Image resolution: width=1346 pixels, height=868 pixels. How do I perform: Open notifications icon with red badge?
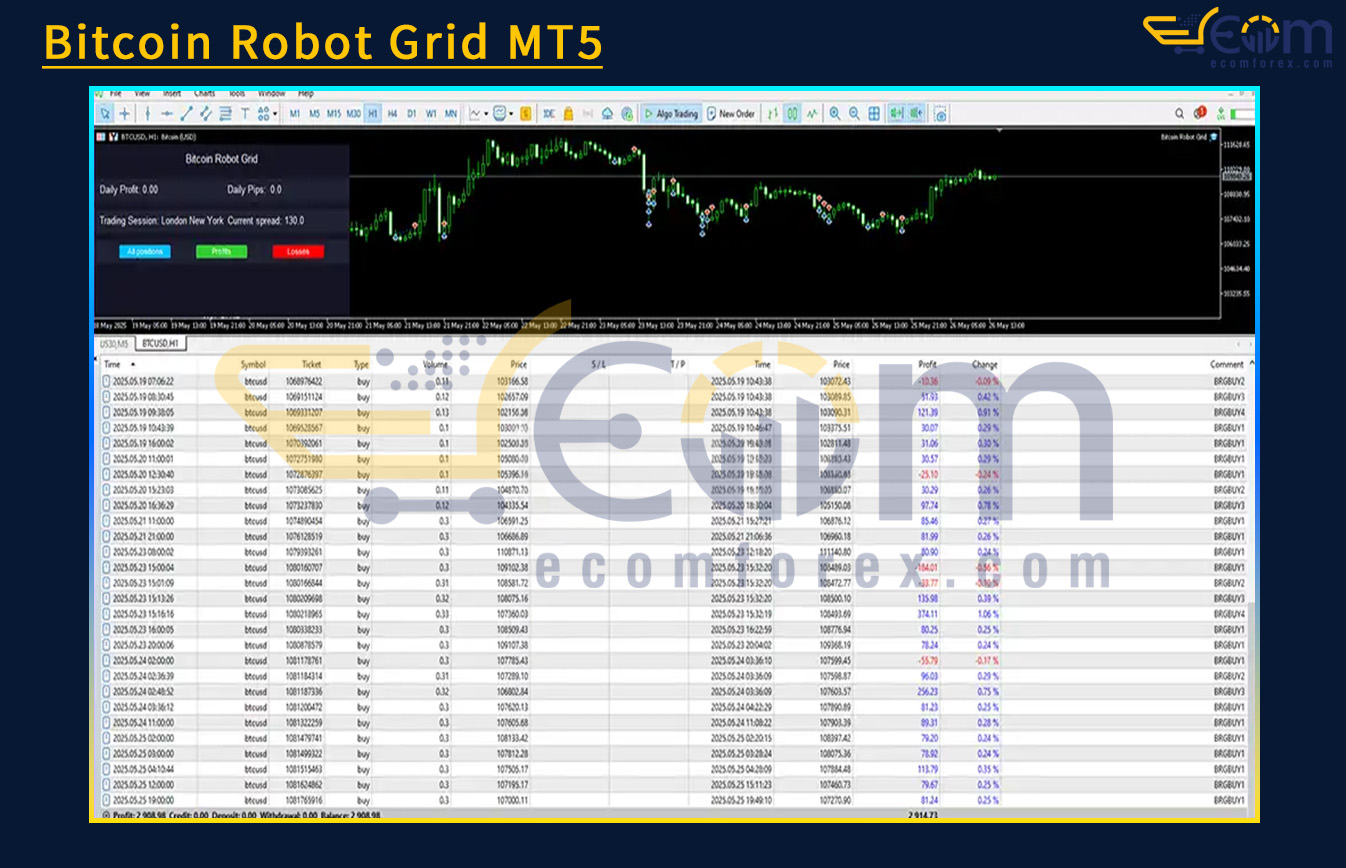coord(1200,113)
